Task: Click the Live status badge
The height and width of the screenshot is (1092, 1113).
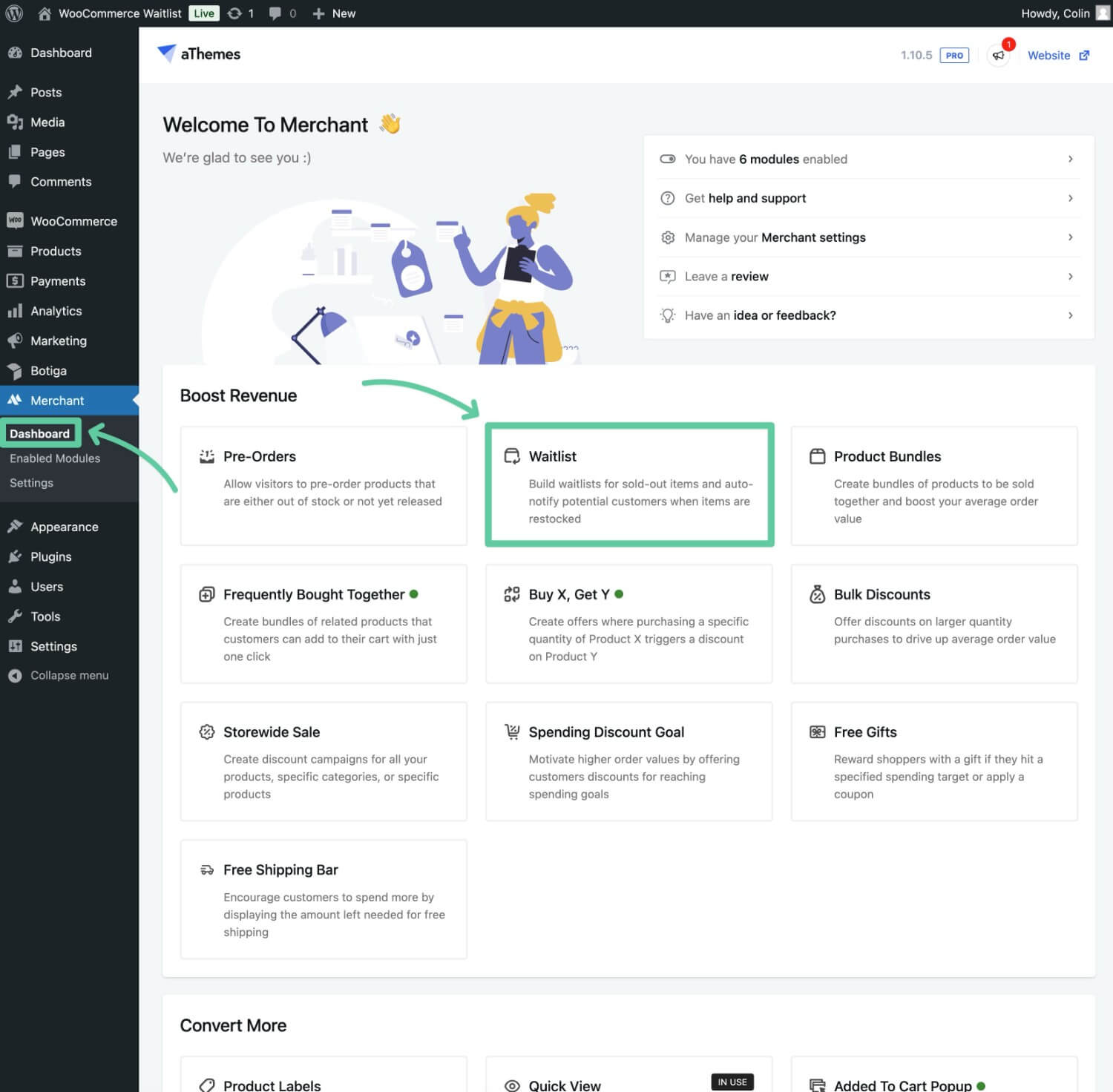Action: click(x=204, y=13)
